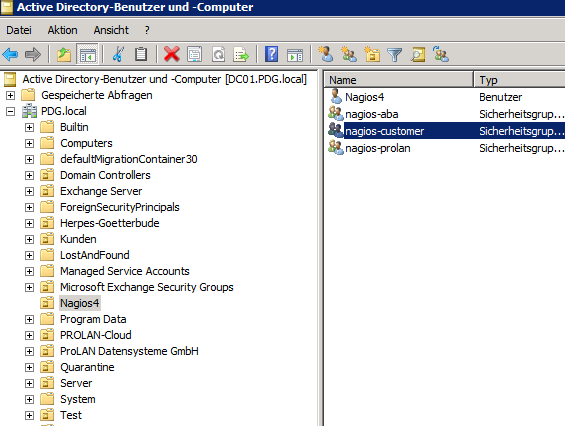Viewport: 565px width, 426px height.
Task: Click the Quarantine OU folder icon
Action: (47, 367)
